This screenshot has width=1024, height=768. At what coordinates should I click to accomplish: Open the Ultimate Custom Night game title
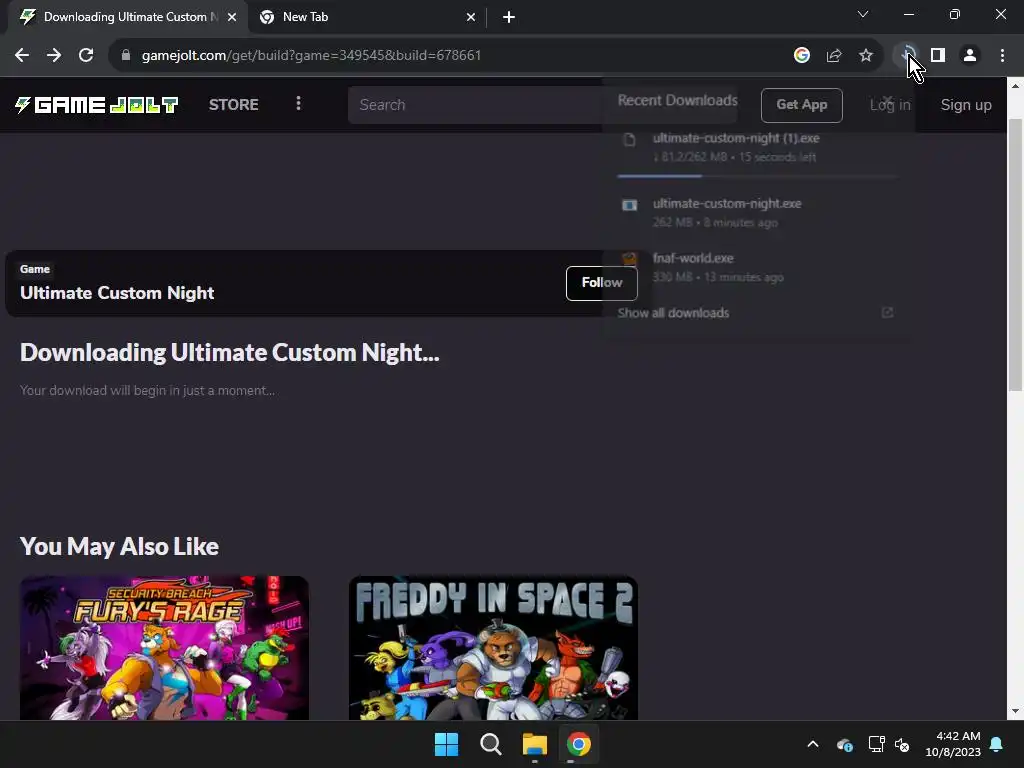coord(117,293)
